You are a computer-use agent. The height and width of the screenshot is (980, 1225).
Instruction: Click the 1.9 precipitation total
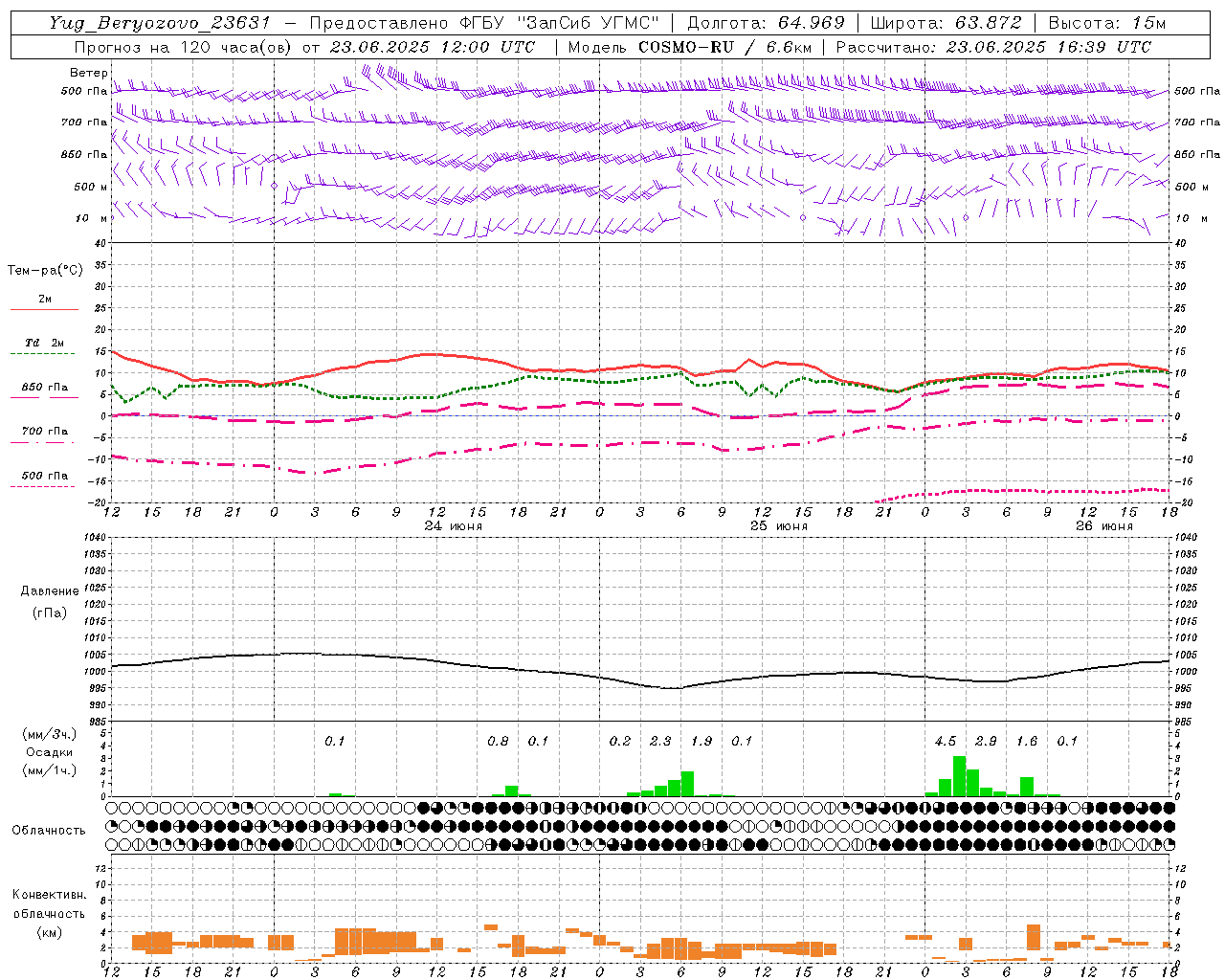tap(702, 742)
